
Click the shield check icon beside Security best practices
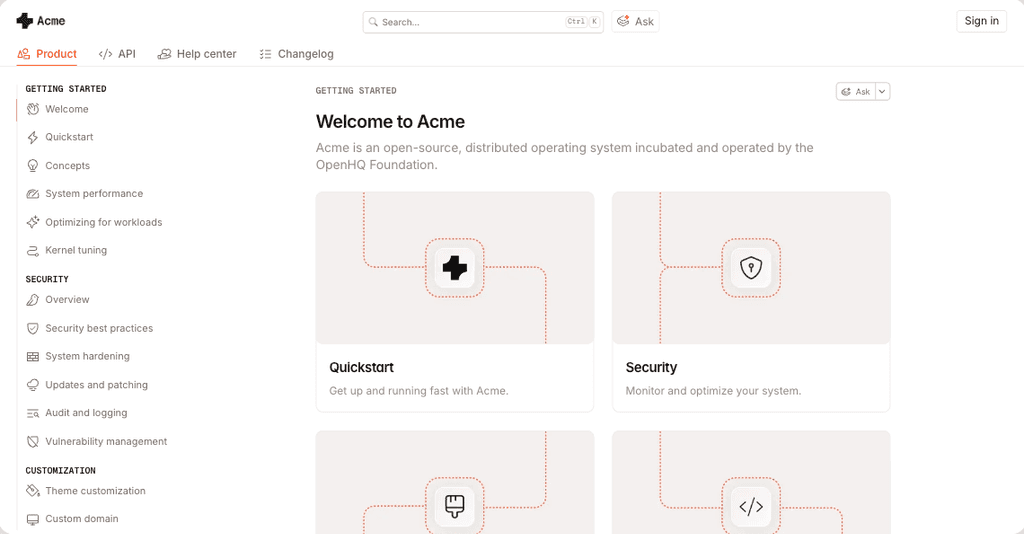click(33, 328)
